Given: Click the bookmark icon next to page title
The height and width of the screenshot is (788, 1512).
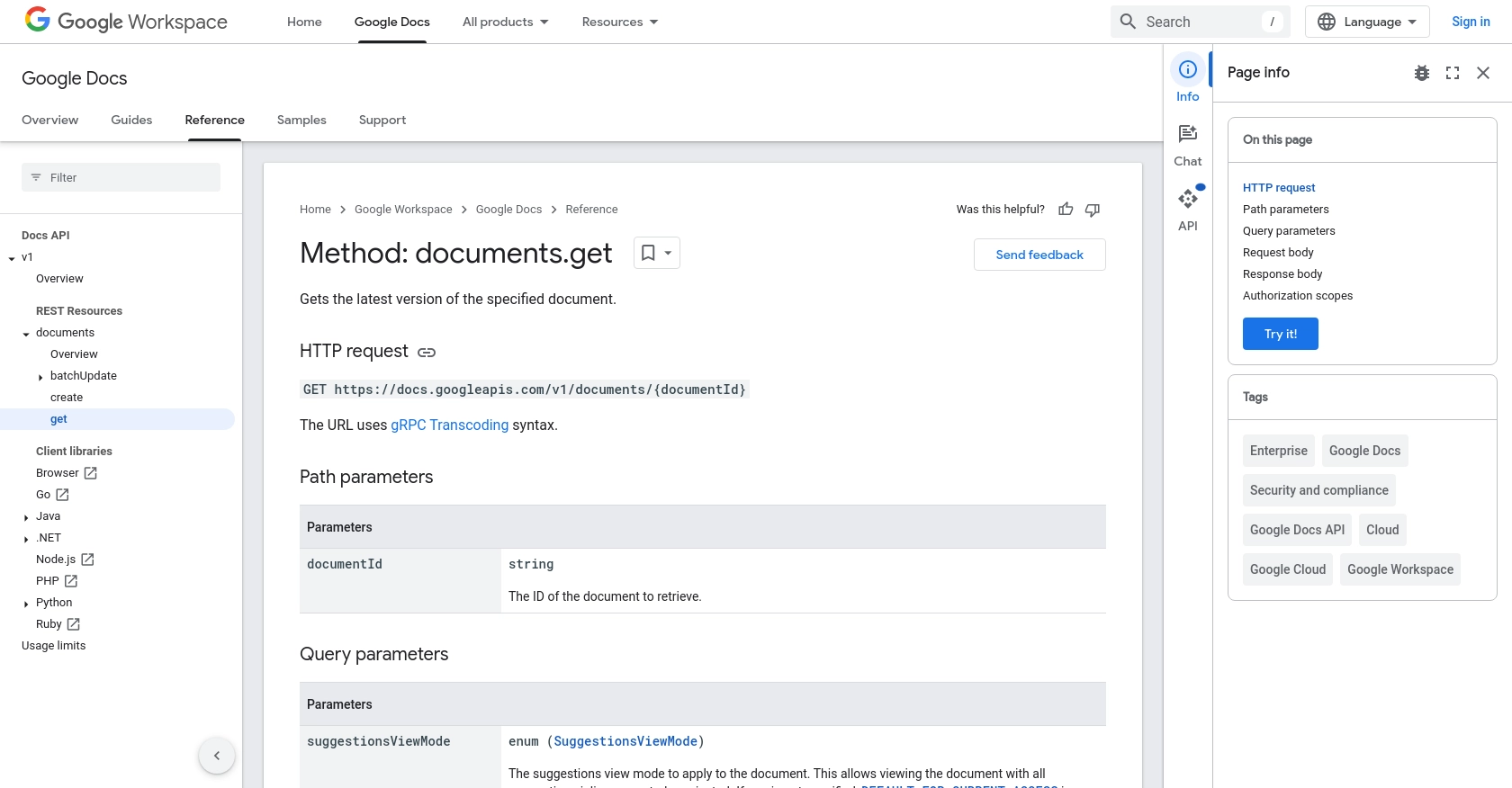Looking at the screenshot, I should coord(648,253).
